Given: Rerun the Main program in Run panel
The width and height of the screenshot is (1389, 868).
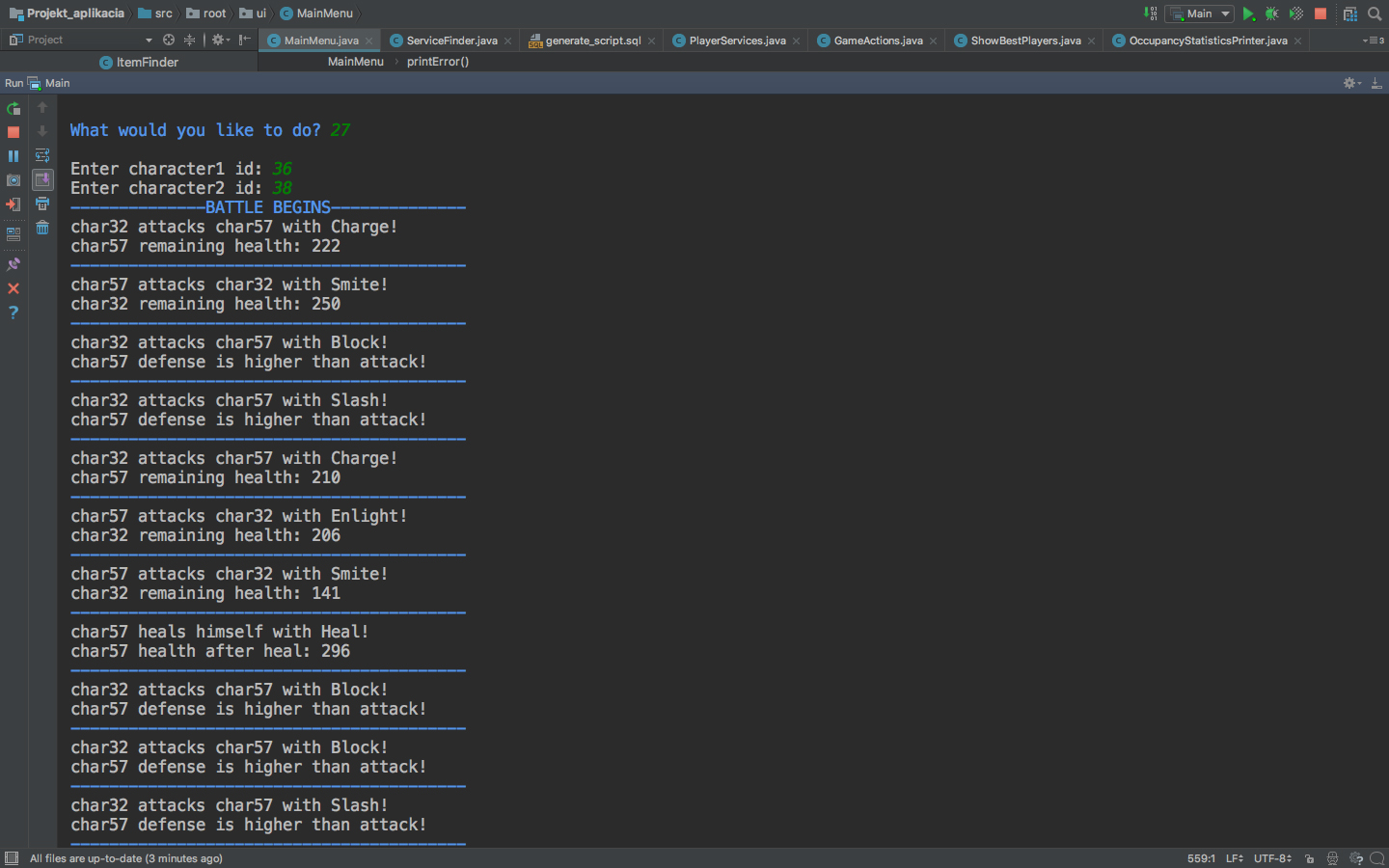Looking at the screenshot, I should coord(14,108).
